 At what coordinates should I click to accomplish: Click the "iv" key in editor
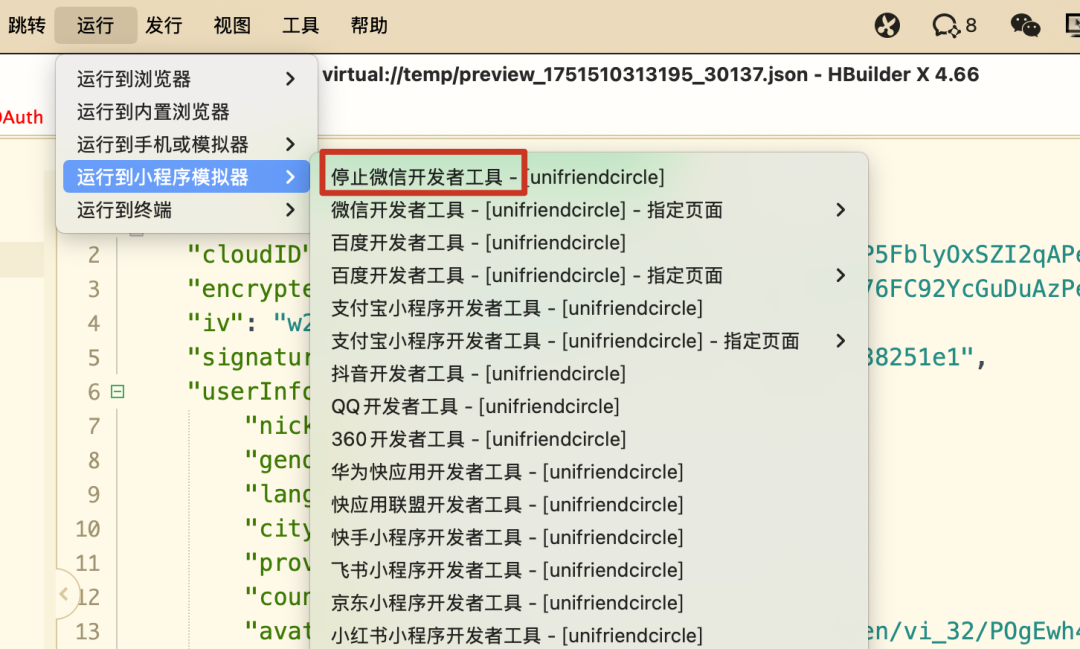(x=217, y=322)
